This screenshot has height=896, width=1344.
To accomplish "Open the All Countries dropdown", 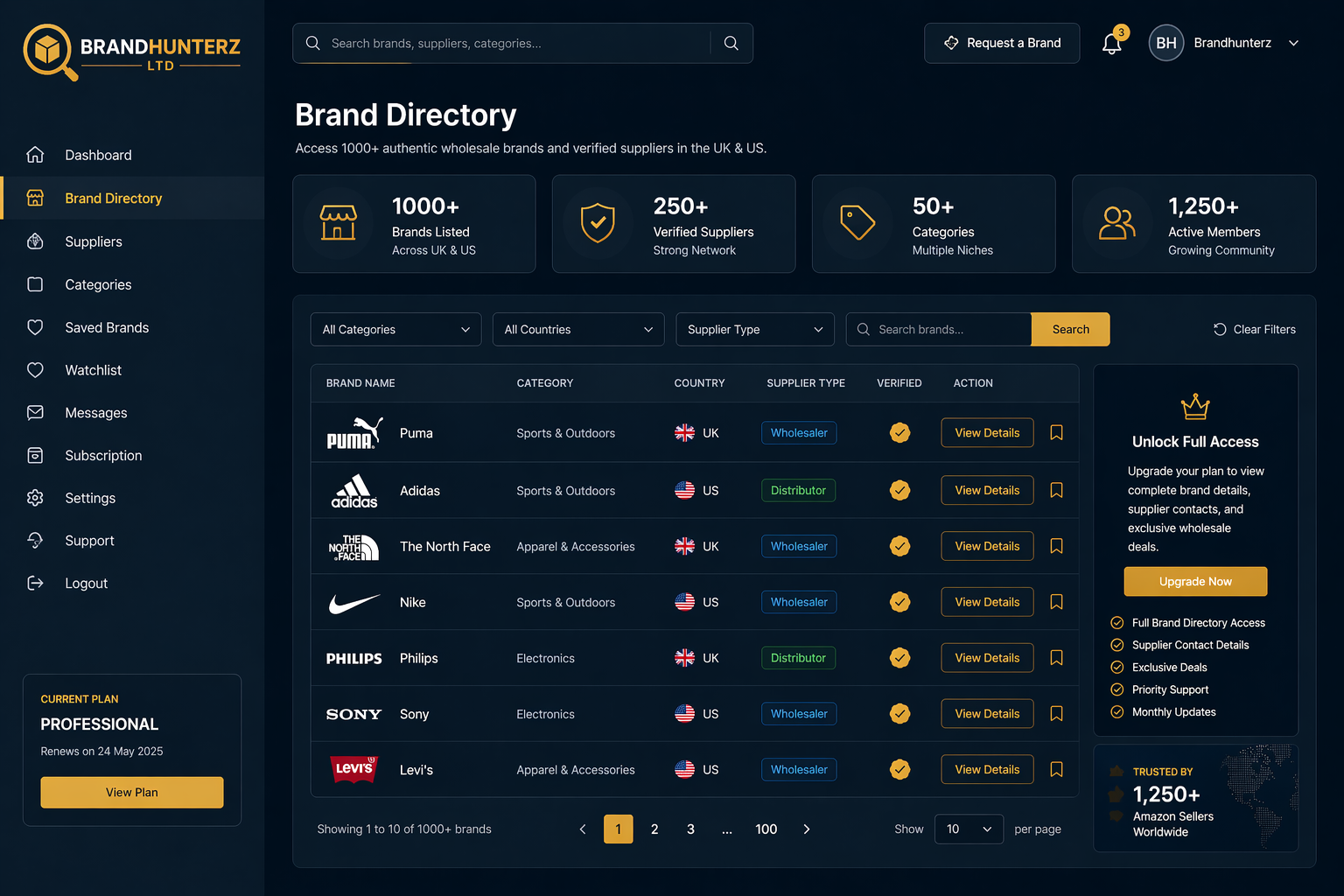I will tap(578, 329).
